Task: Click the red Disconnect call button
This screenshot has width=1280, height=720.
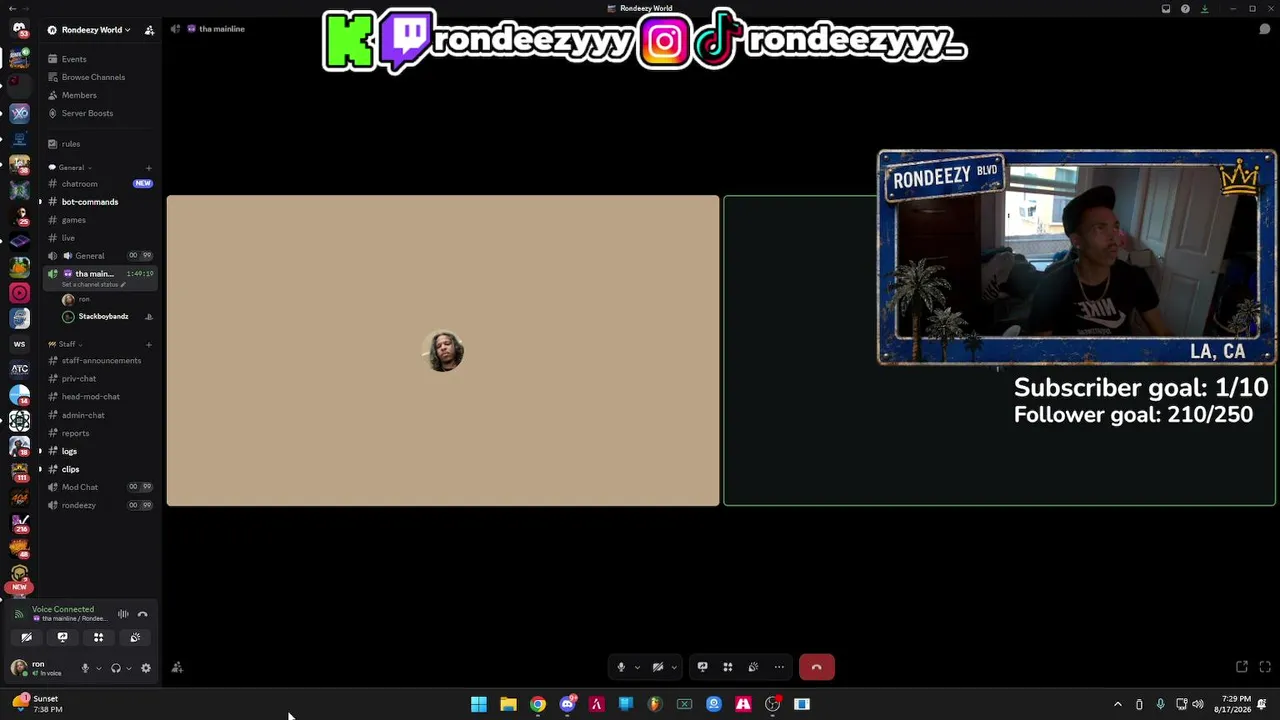Action: (816, 667)
